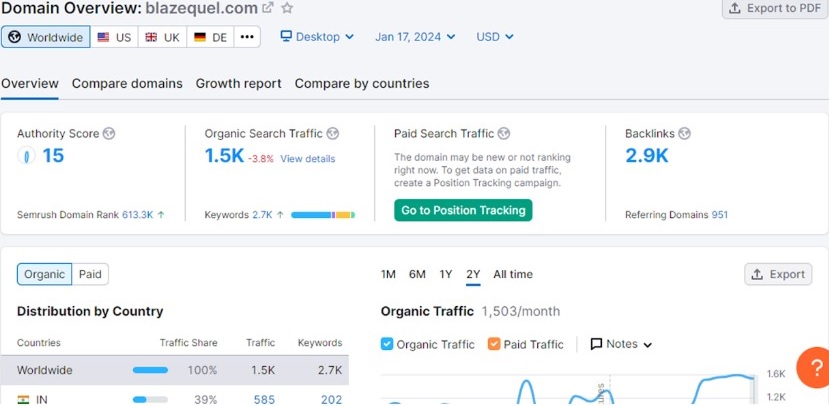Click the Authority Score gauge icon beside 15
829x406 pixels.
26,156
